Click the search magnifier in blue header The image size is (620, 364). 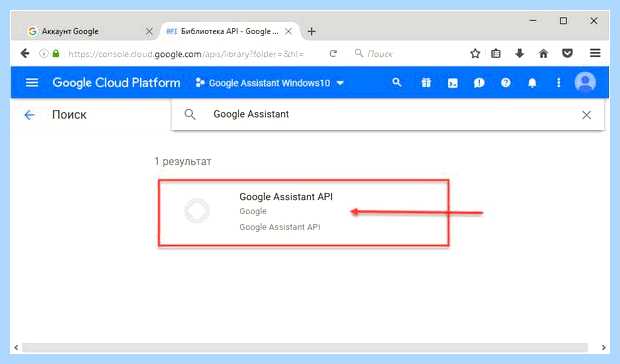[397, 82]
